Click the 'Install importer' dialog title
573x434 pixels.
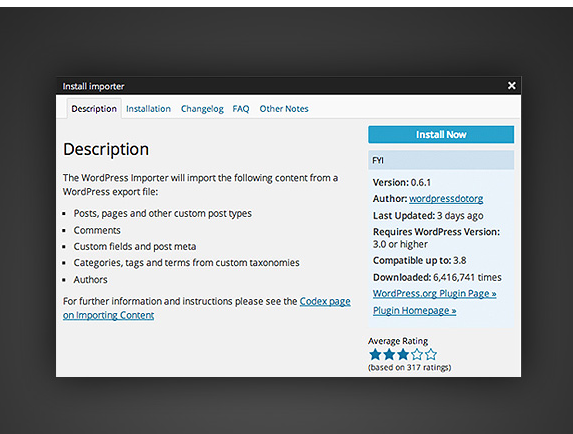tap(94, 86)
